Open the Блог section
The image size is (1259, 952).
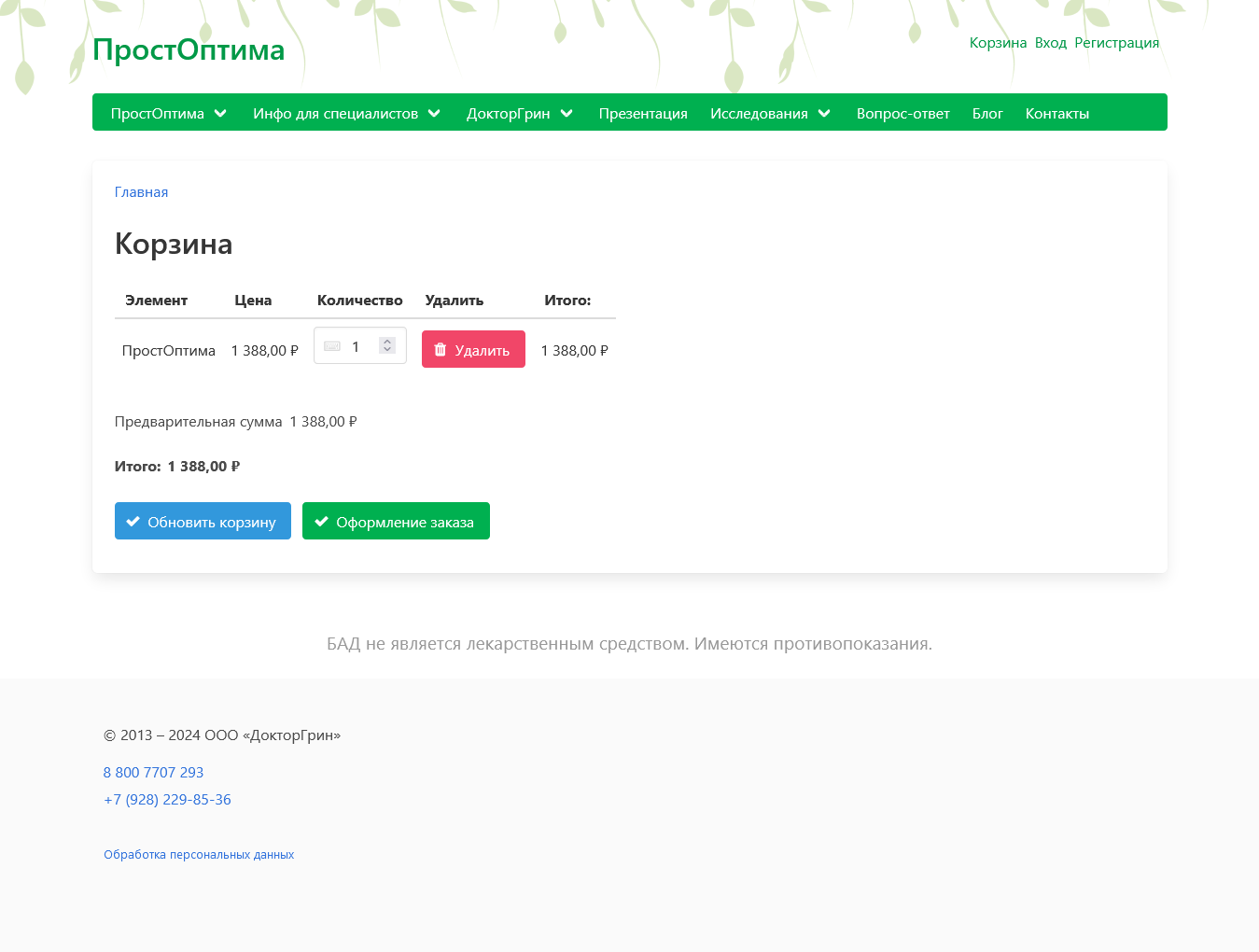coord(987,113)
